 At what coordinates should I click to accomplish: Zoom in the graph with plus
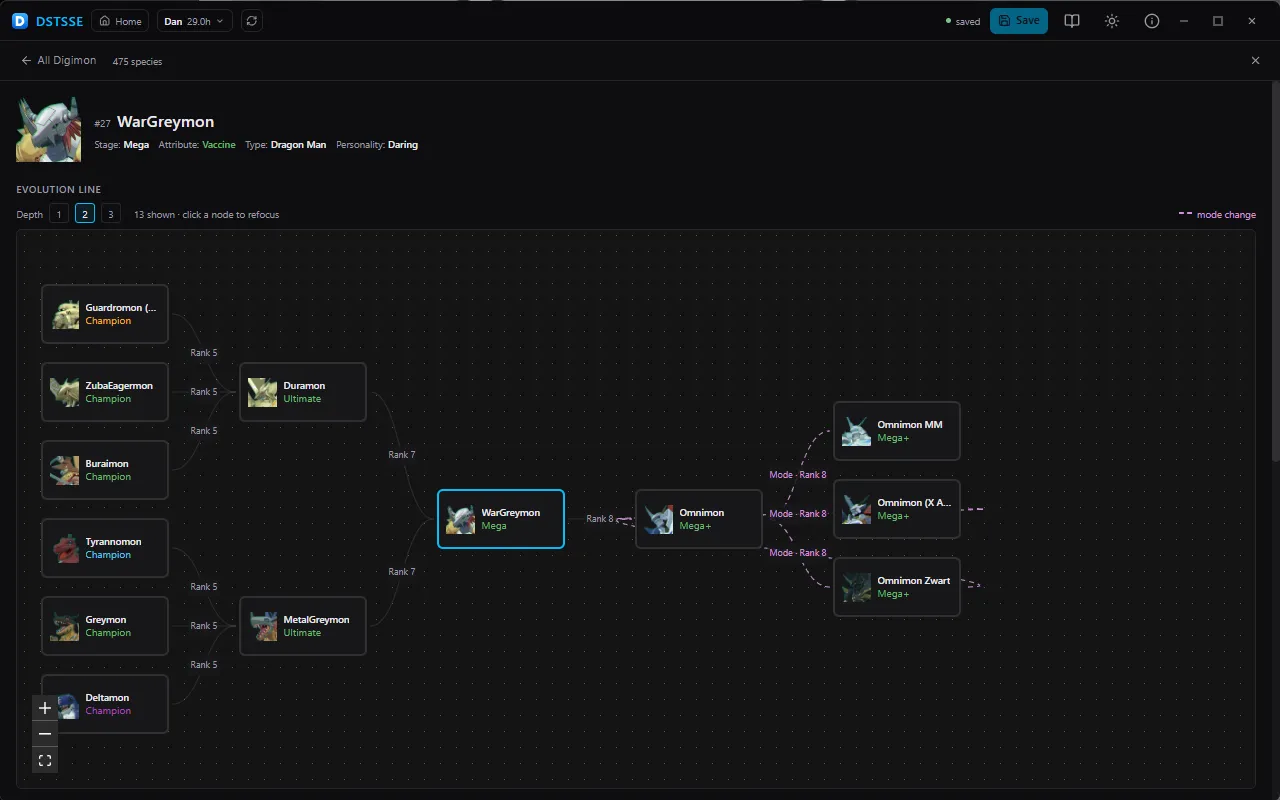(45, 708)
